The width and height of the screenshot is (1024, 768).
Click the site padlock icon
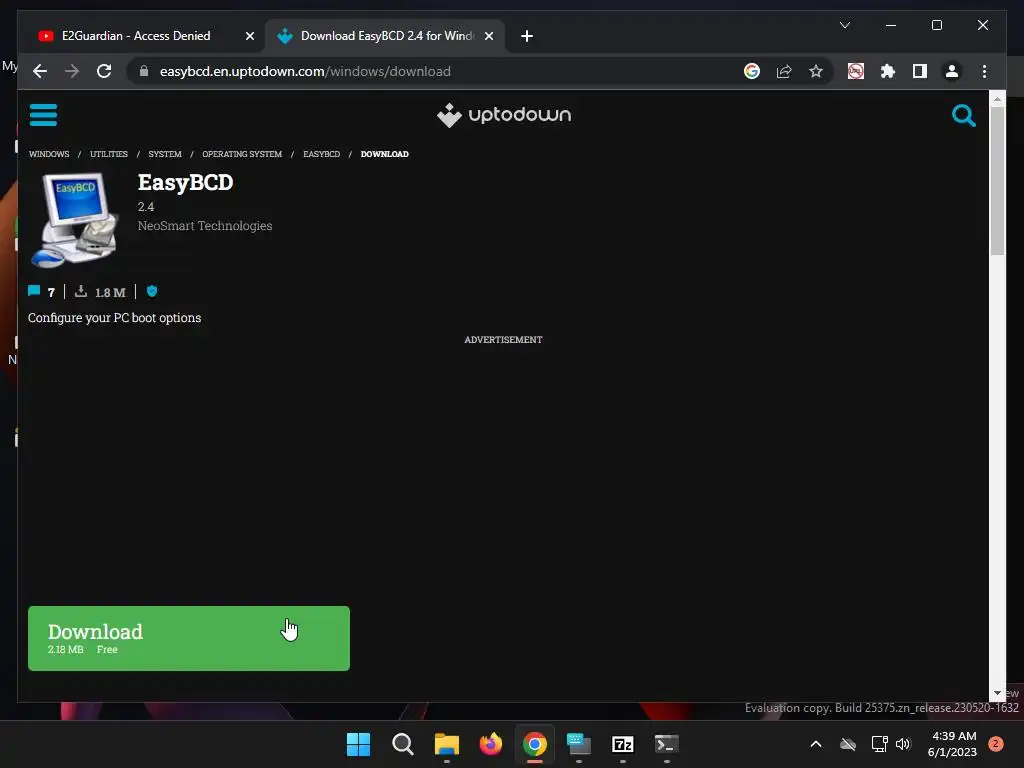(x=144, y=71)
